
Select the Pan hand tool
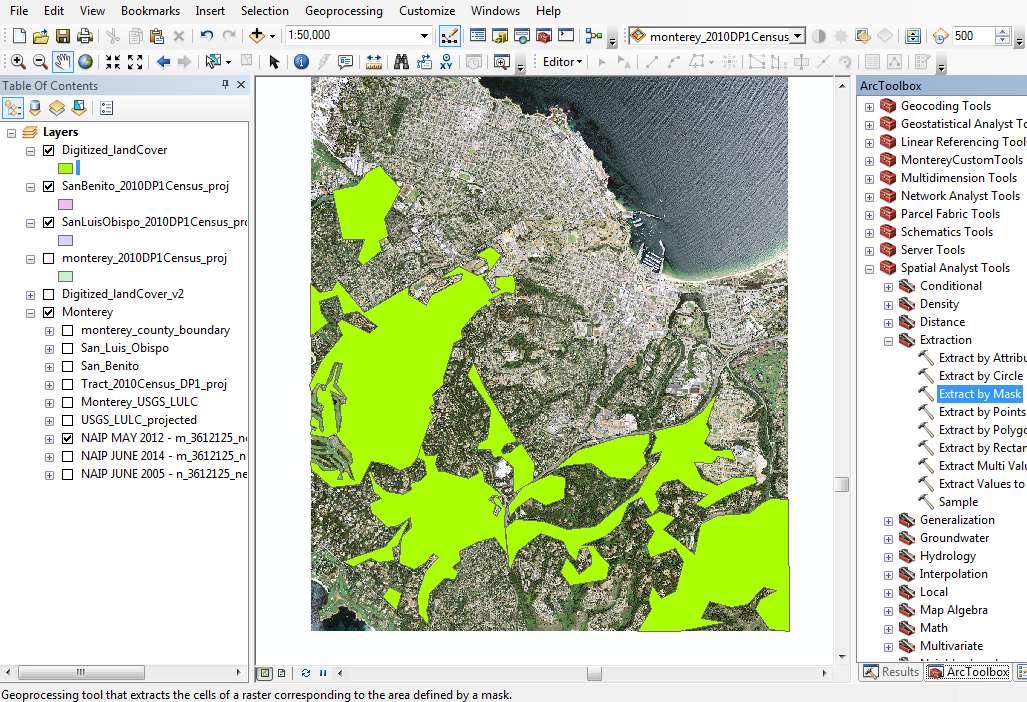63,61
